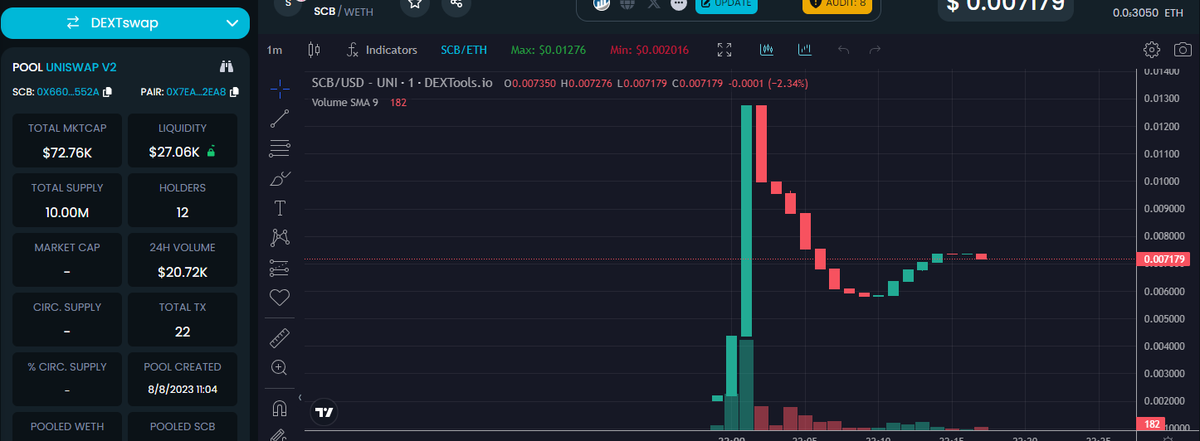This screenshot has width=1200, height=441.
Task: Open the Fibonacci retracement tool
Action: coord(280,149)
